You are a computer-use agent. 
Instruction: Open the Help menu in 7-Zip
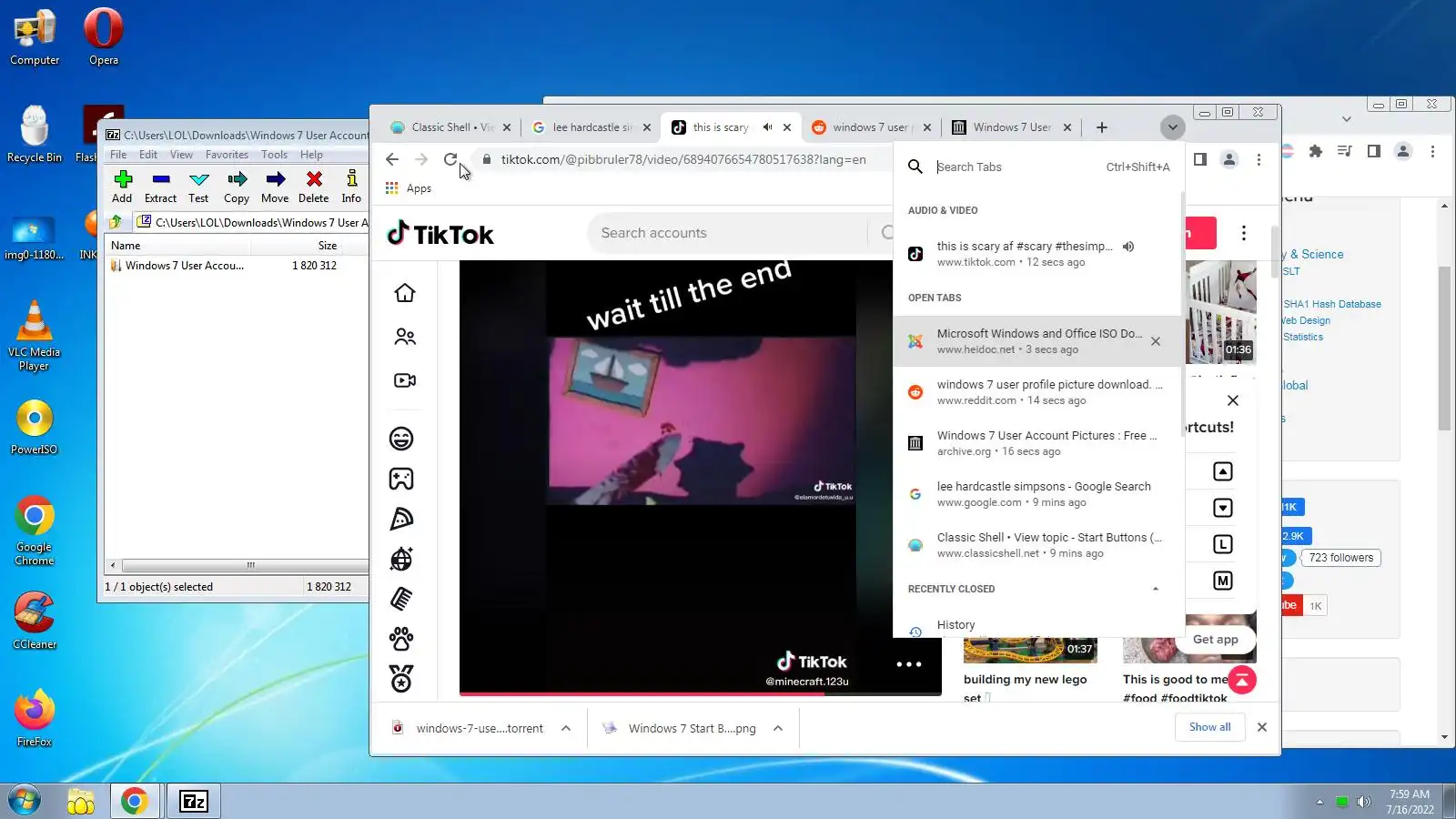[x=311, y=155]
